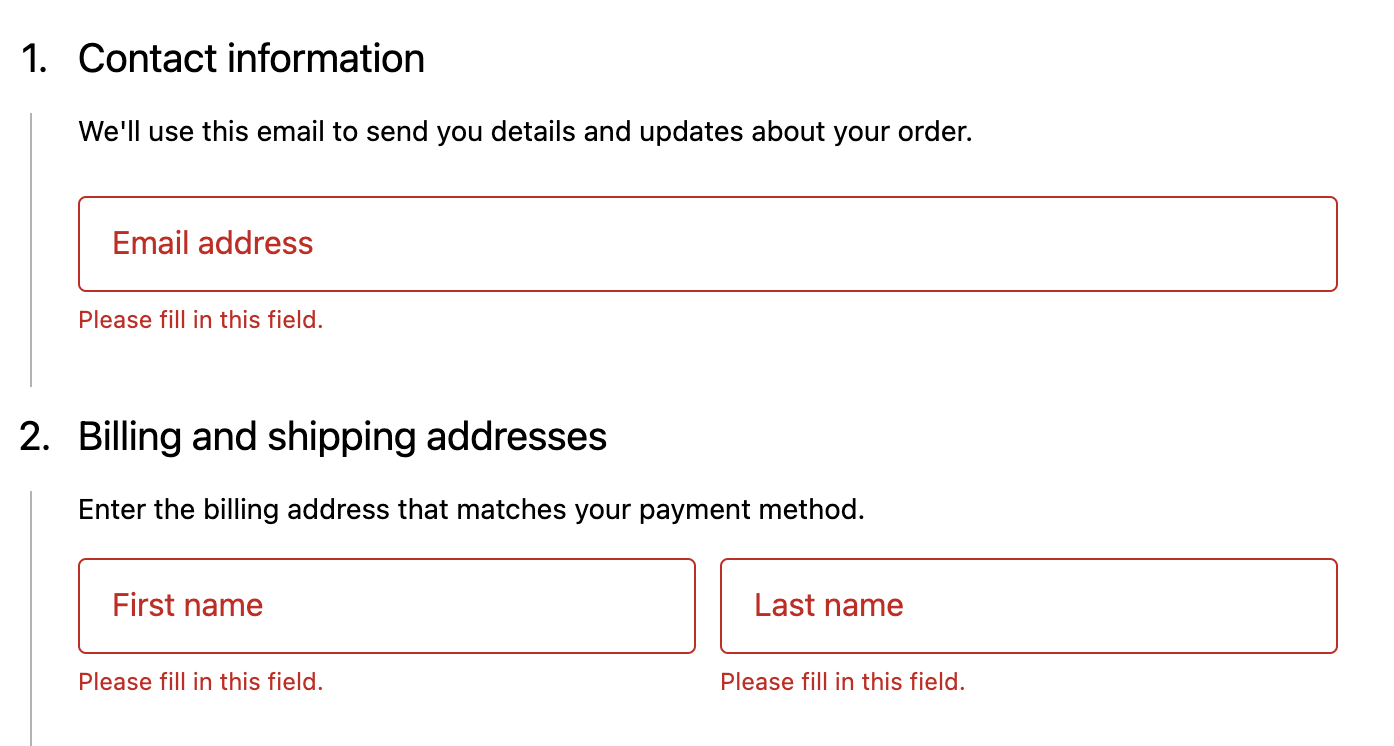Click the blank space between name fields
This screenshot has width=1394, height=746.
click(707, 605)
